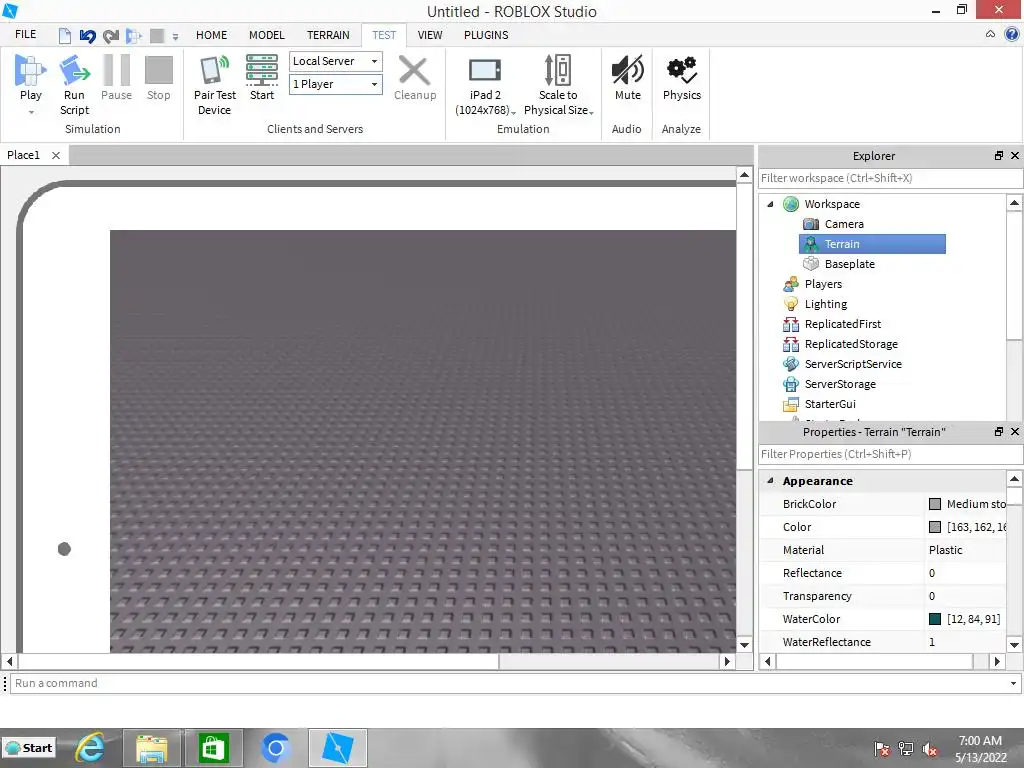The height and width of the screenshot is (768, 1024).
Task: Close the Properties panel
Action: [x=1015, y=432]
